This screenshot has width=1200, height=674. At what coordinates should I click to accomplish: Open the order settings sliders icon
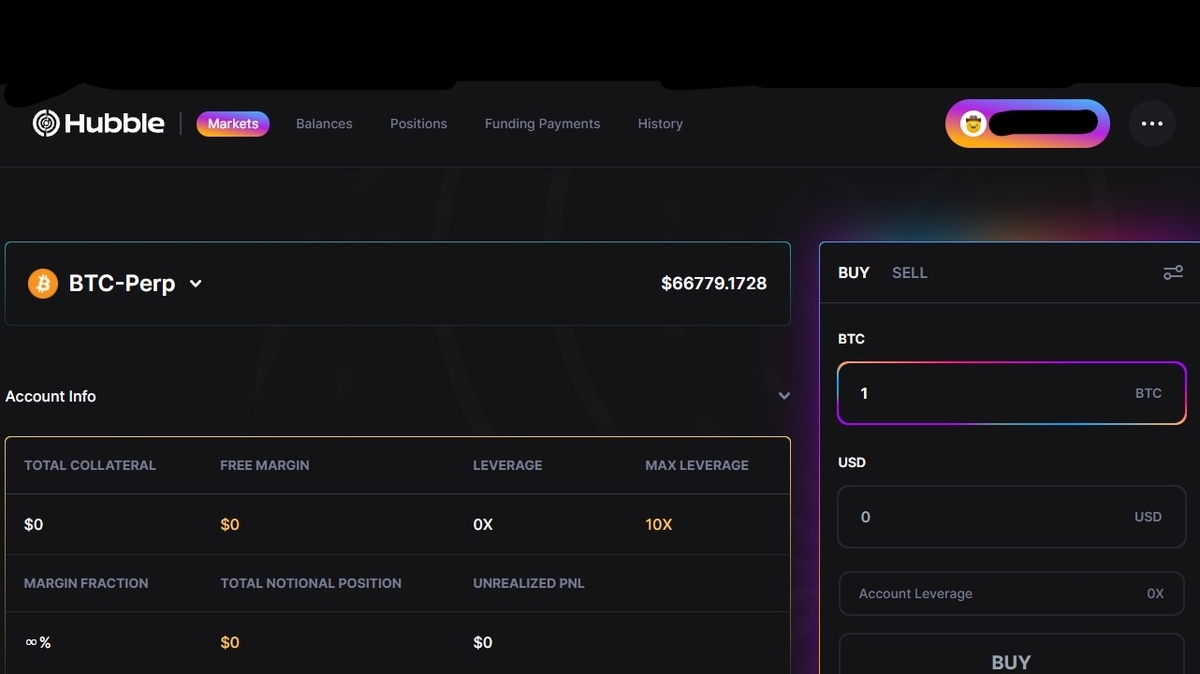[x=1173, y=273]
